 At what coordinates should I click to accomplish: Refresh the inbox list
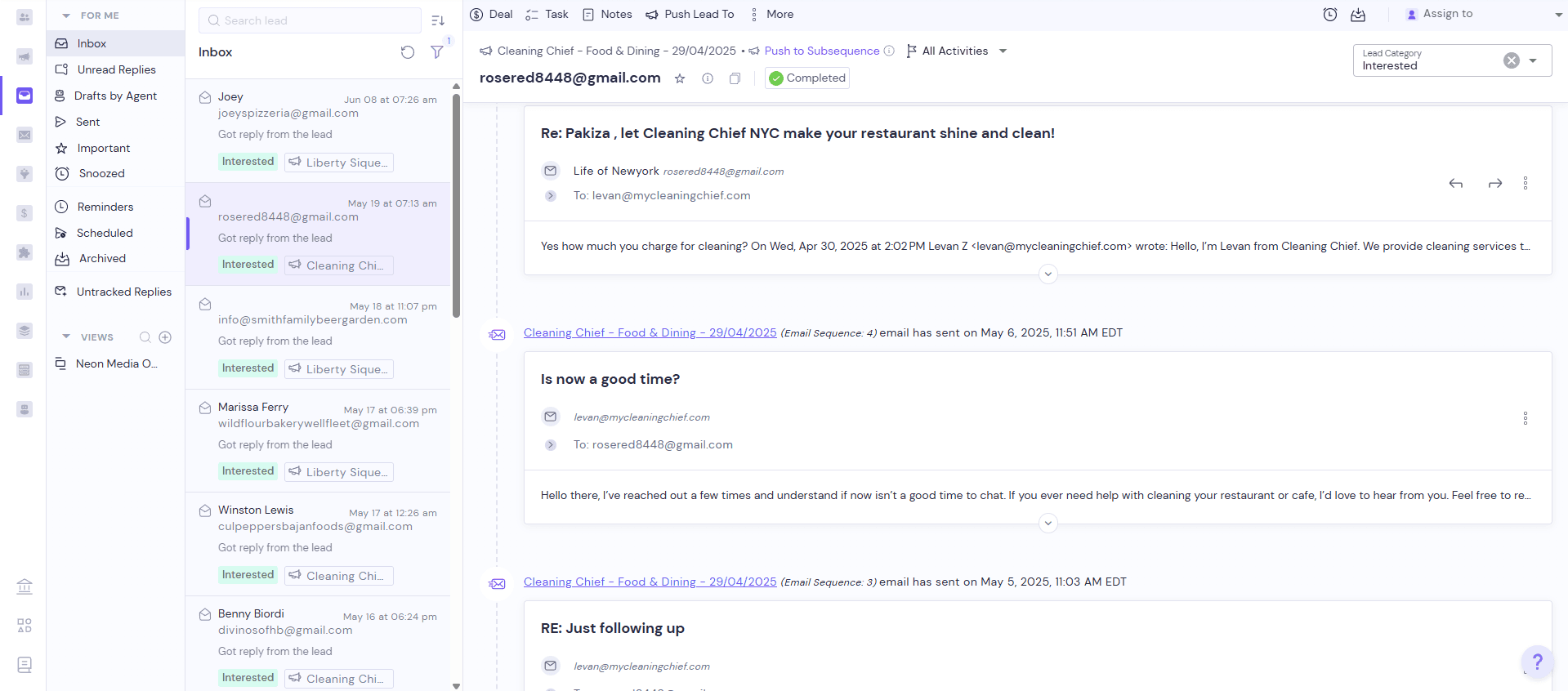point(408,52)
